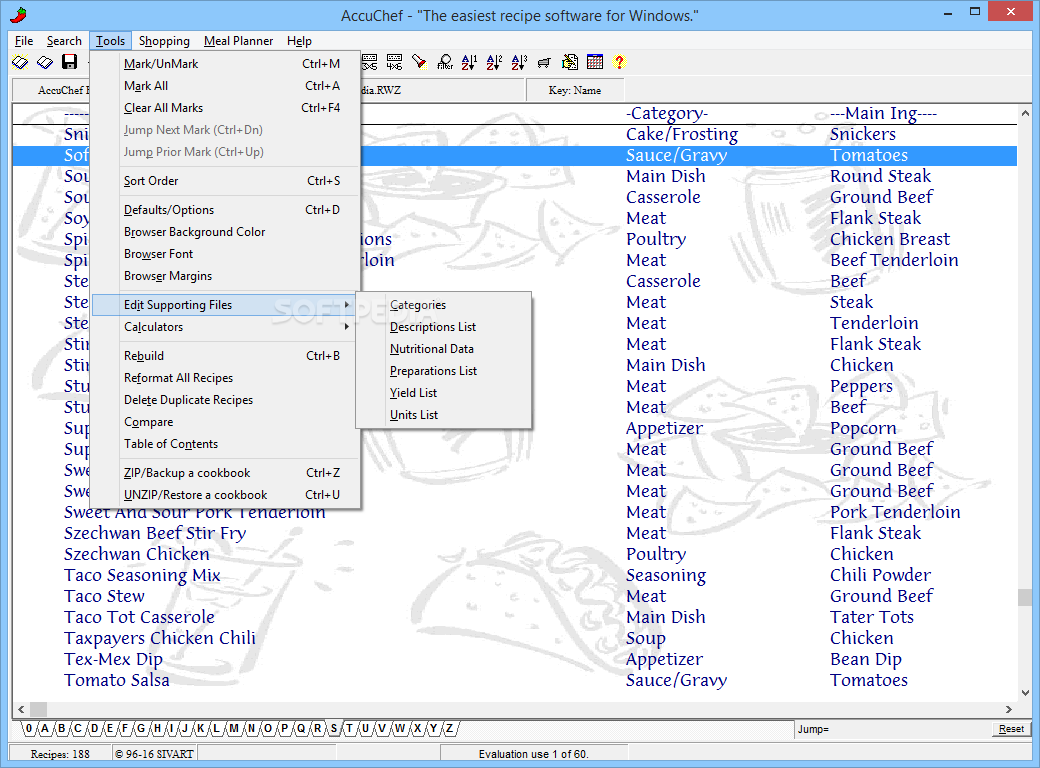
Task: Click the vertical scrollbar down arrow
Action: pos(1025,693)
